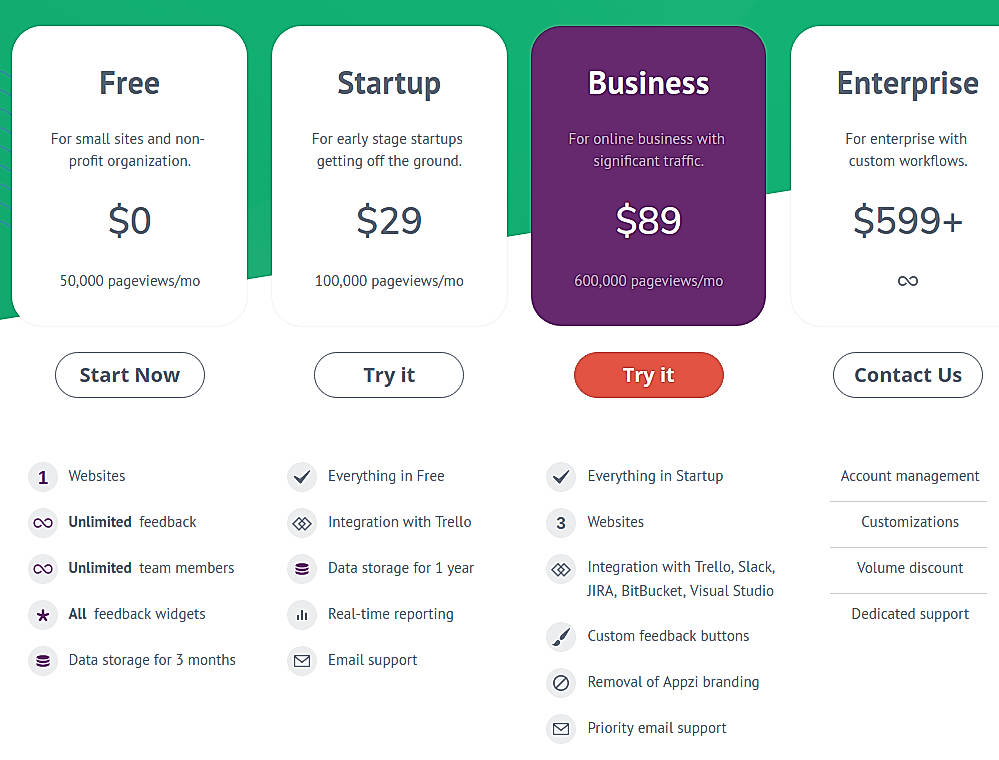Image resolution: width=999 pixels, height=760 pixels.
Task: Click the no-branding circle icon under Business
Action: tap(561, 682)
